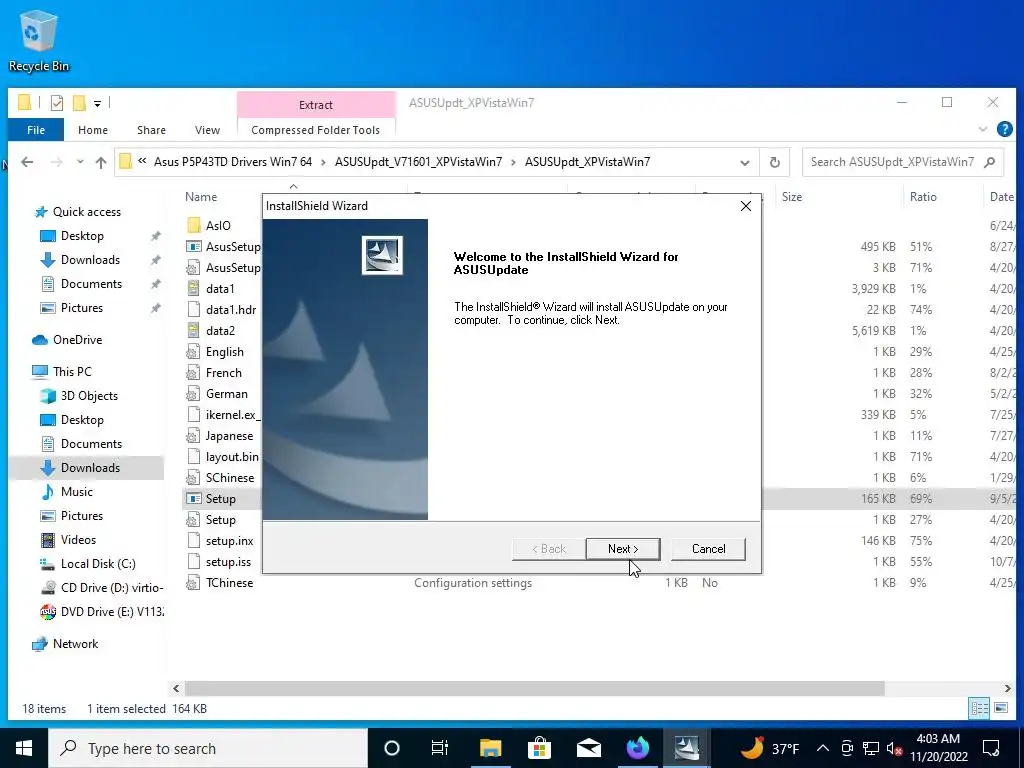Select the data2 cabinet file
Viewport: 1024px width, 768px height.
pyautogui.click(x=220, y=330)
